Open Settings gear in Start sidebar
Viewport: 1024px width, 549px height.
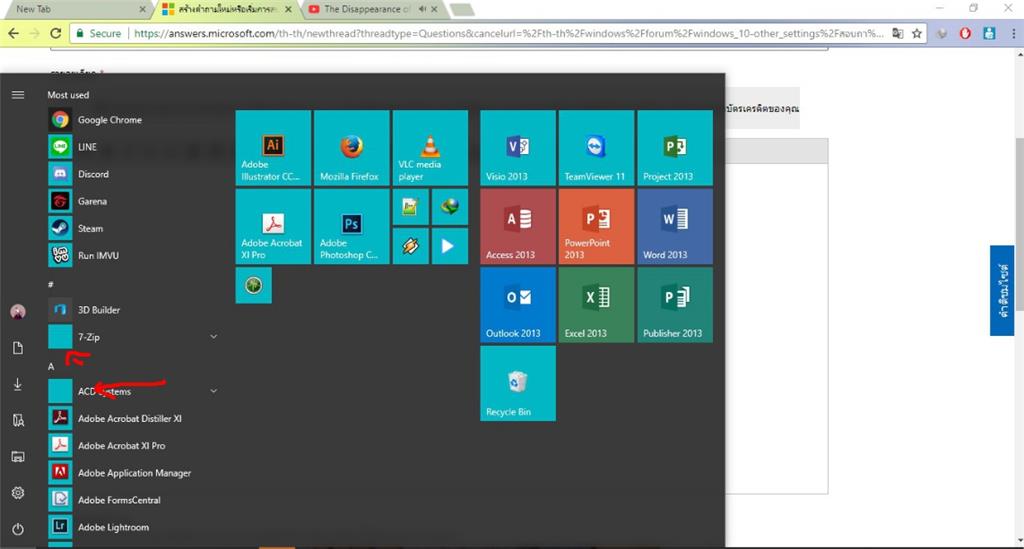(x=18, y=493)
